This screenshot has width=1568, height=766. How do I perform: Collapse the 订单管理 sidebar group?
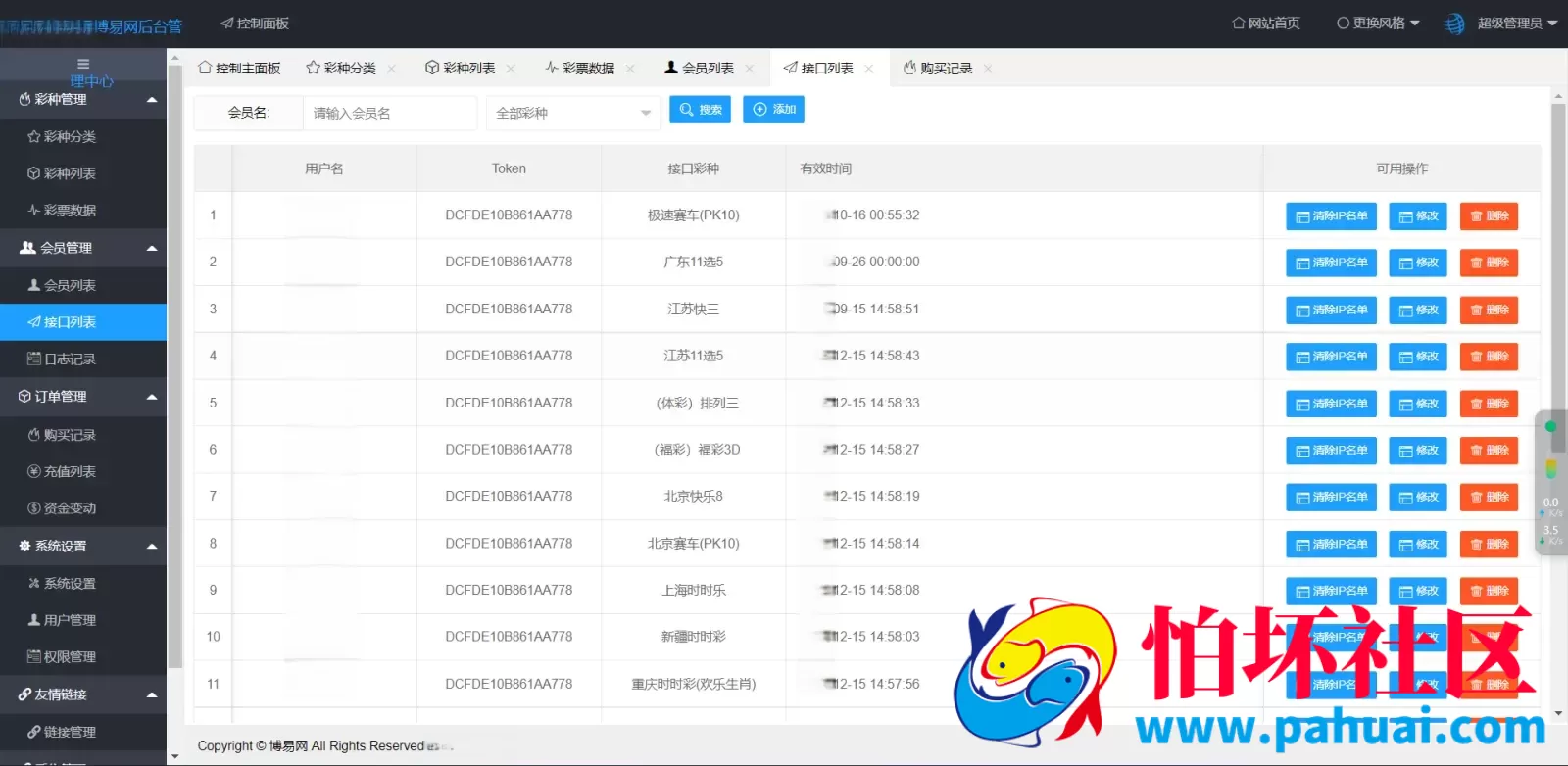point(83,397)
